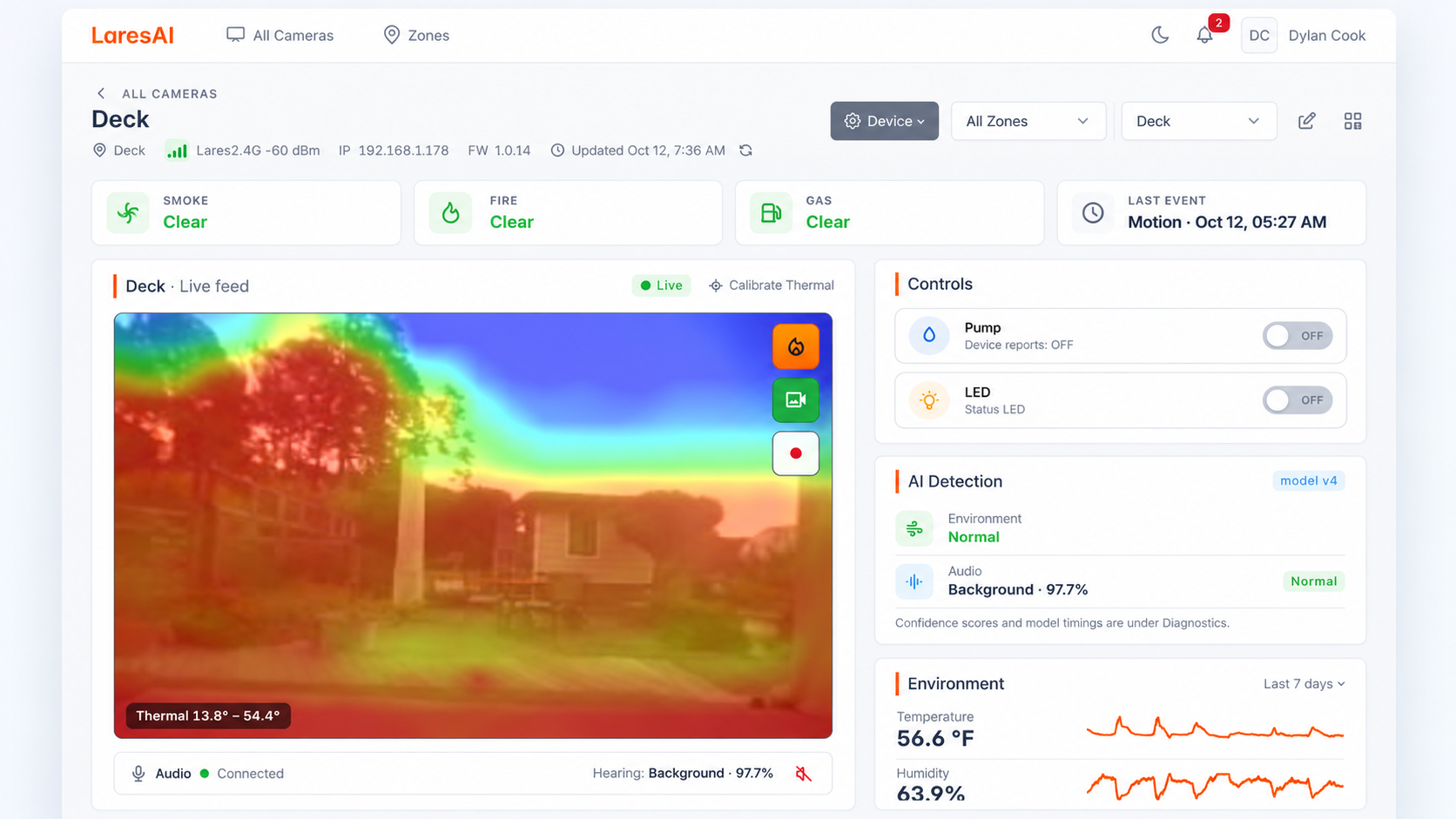This screenshot has height=819, width=1456.
Task: Open the Zones tab
Action: [416, 36]
